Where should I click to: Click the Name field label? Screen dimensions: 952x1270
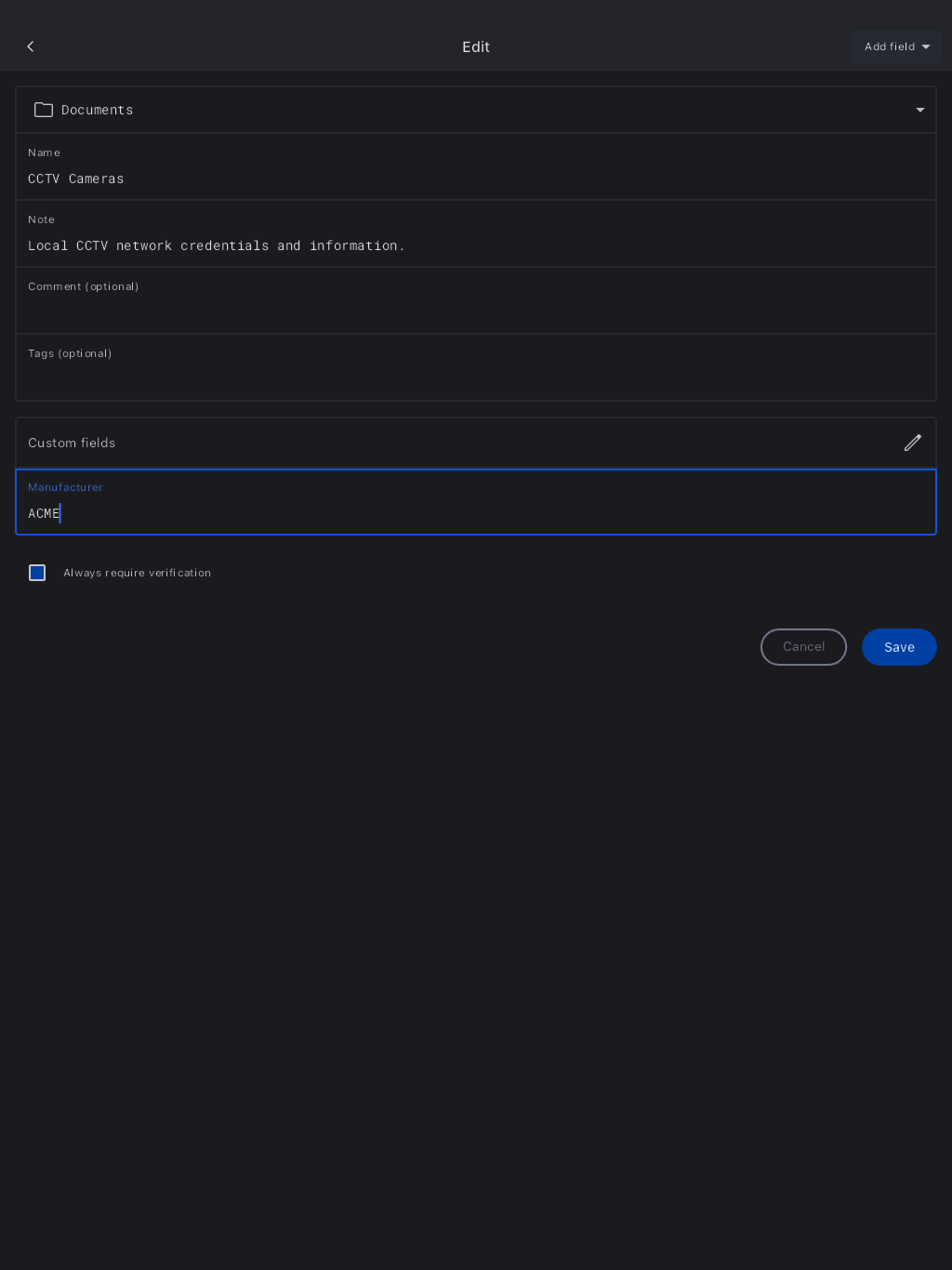coord(44,152)
